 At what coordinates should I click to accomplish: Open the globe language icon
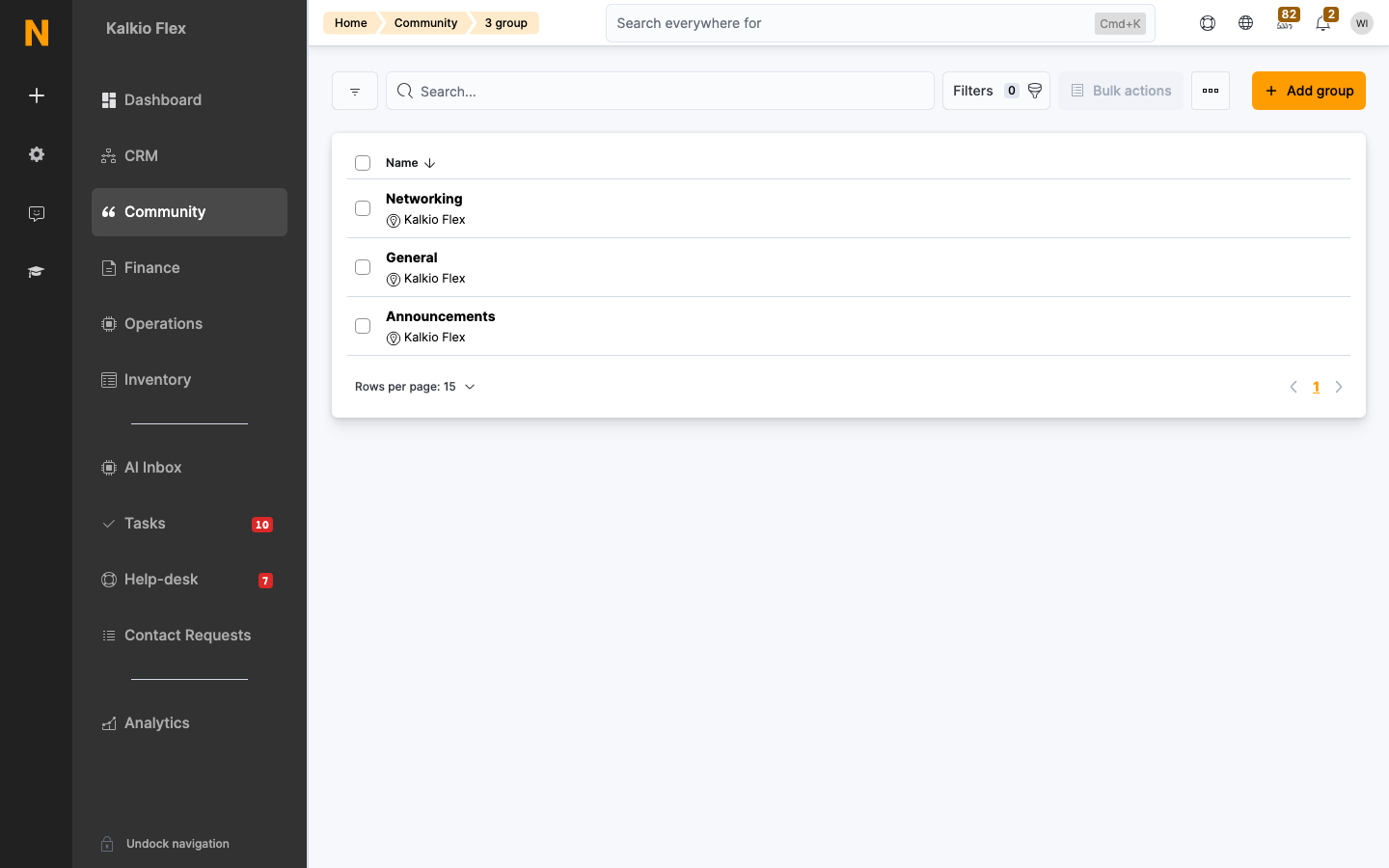coord(1246,23)
